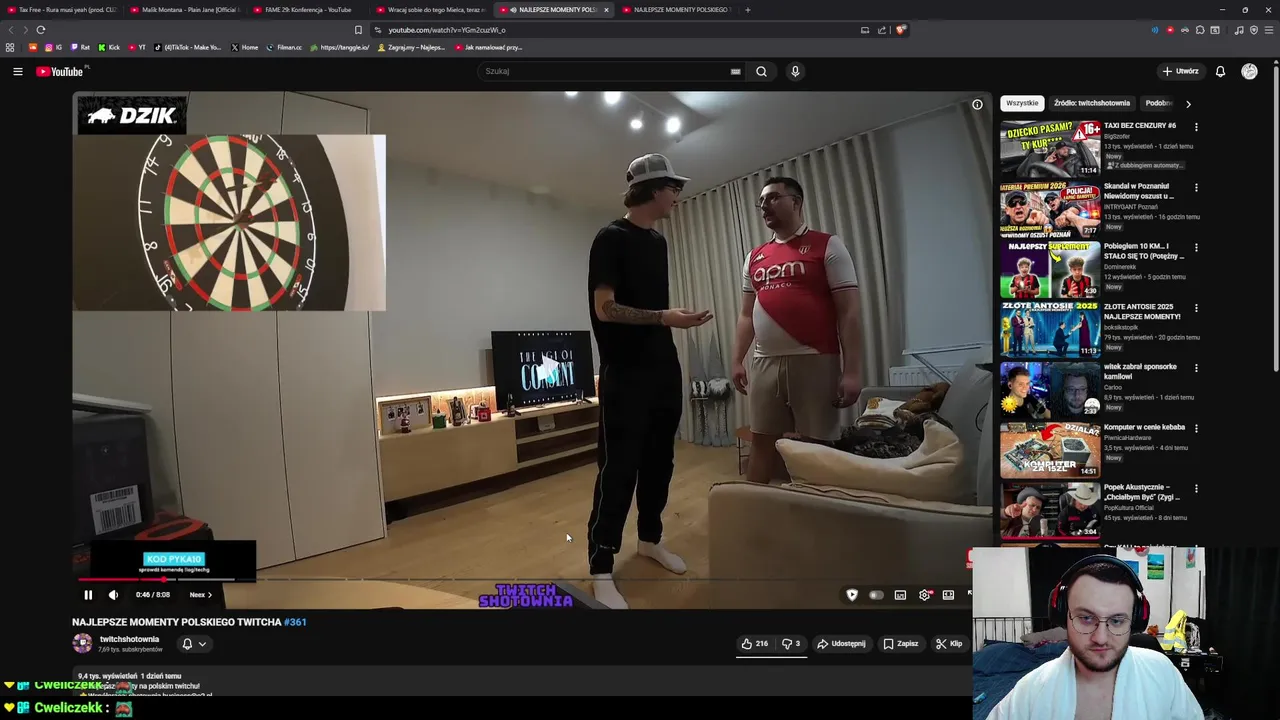
Task: Start voice search with microphone icon
Action: tap(795, 71)
